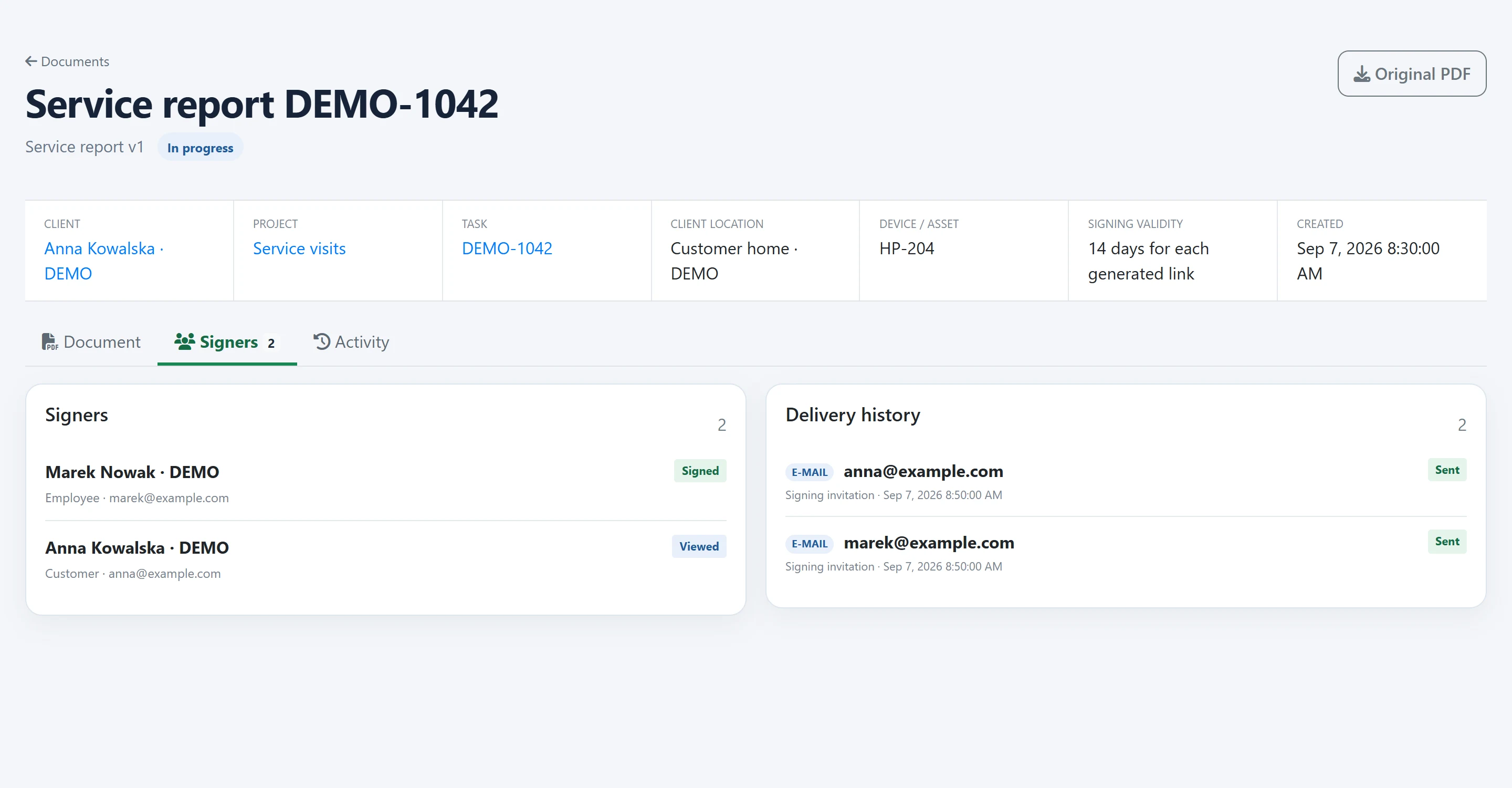Click Customer home · DEMO location value
This screenshot has height=788, width=1512.
point(734,261)
